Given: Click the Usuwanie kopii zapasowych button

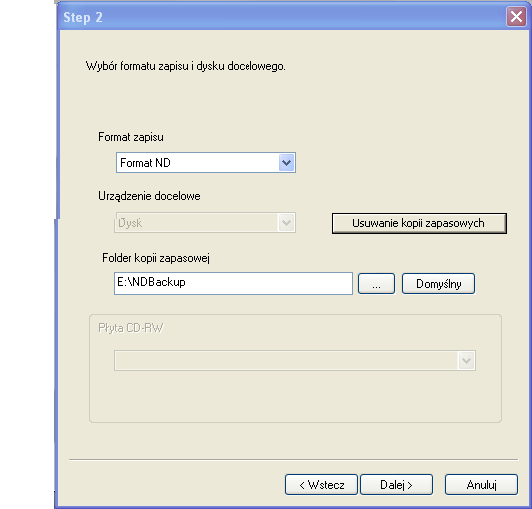Looking at the screenshot, I should point(419,223).
